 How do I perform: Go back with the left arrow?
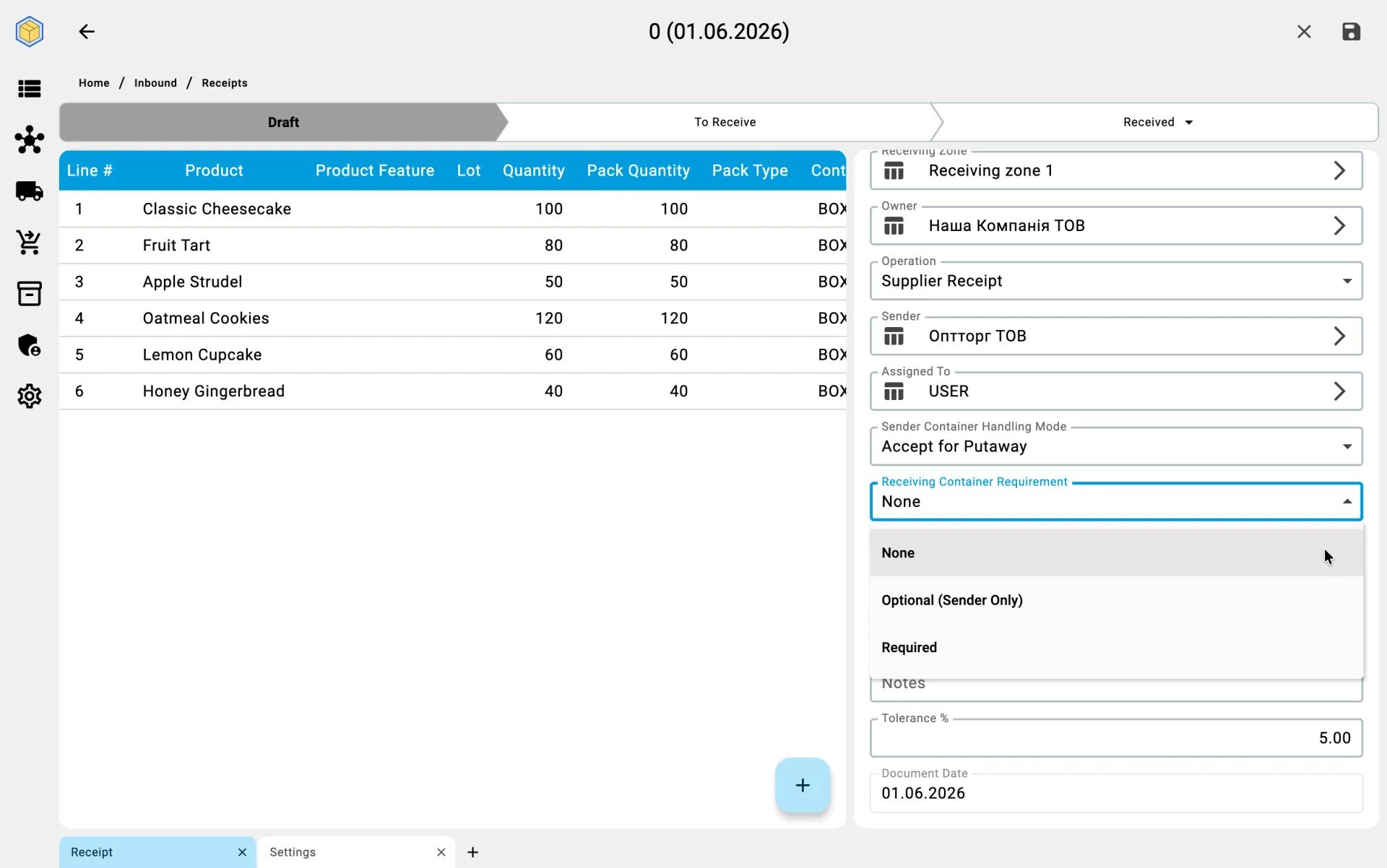(87, 32)
